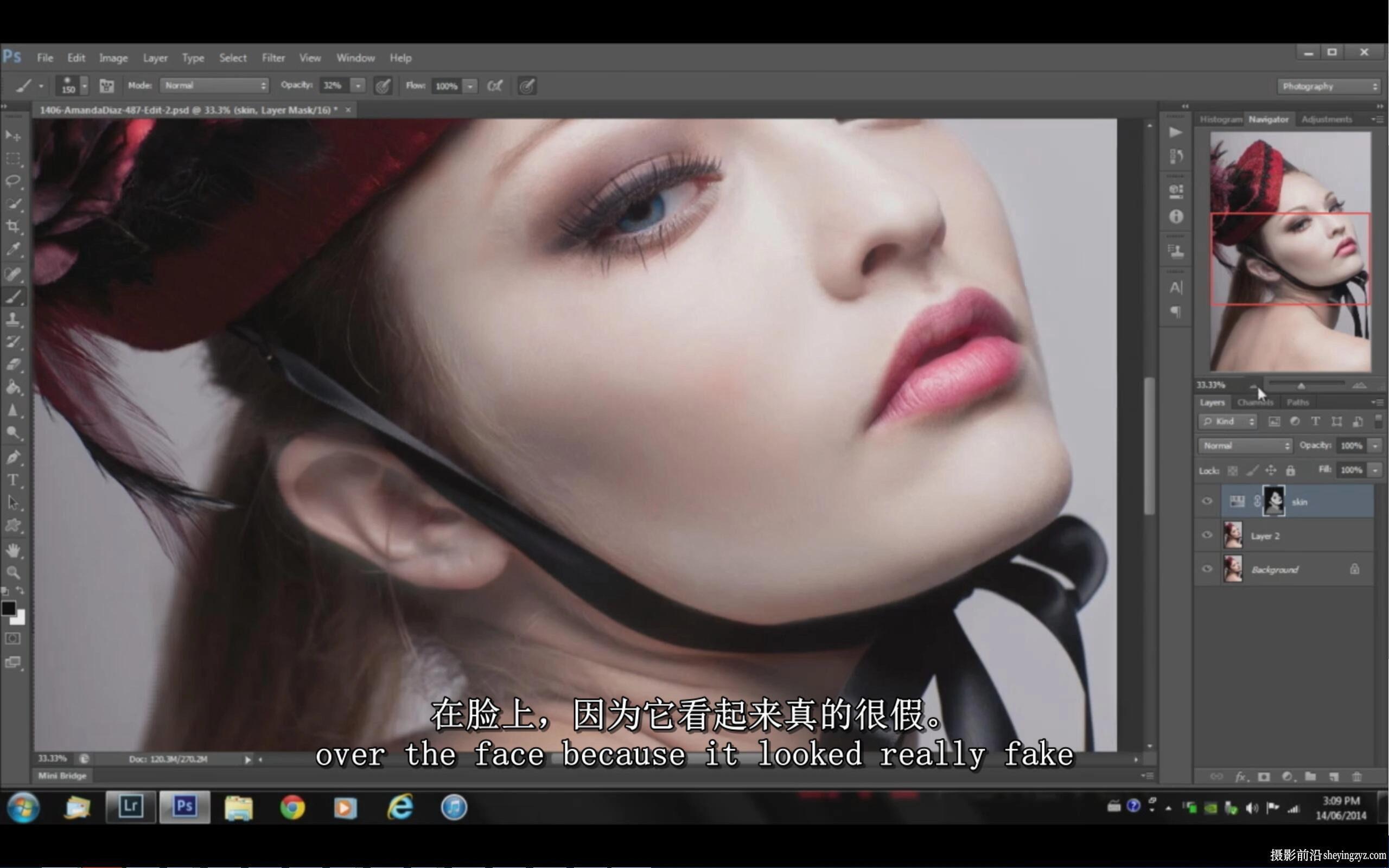Image resolution: width=1389 pixels, height=868 pixels.
Task: Select the Zoom tool
Action: point(12,572)
